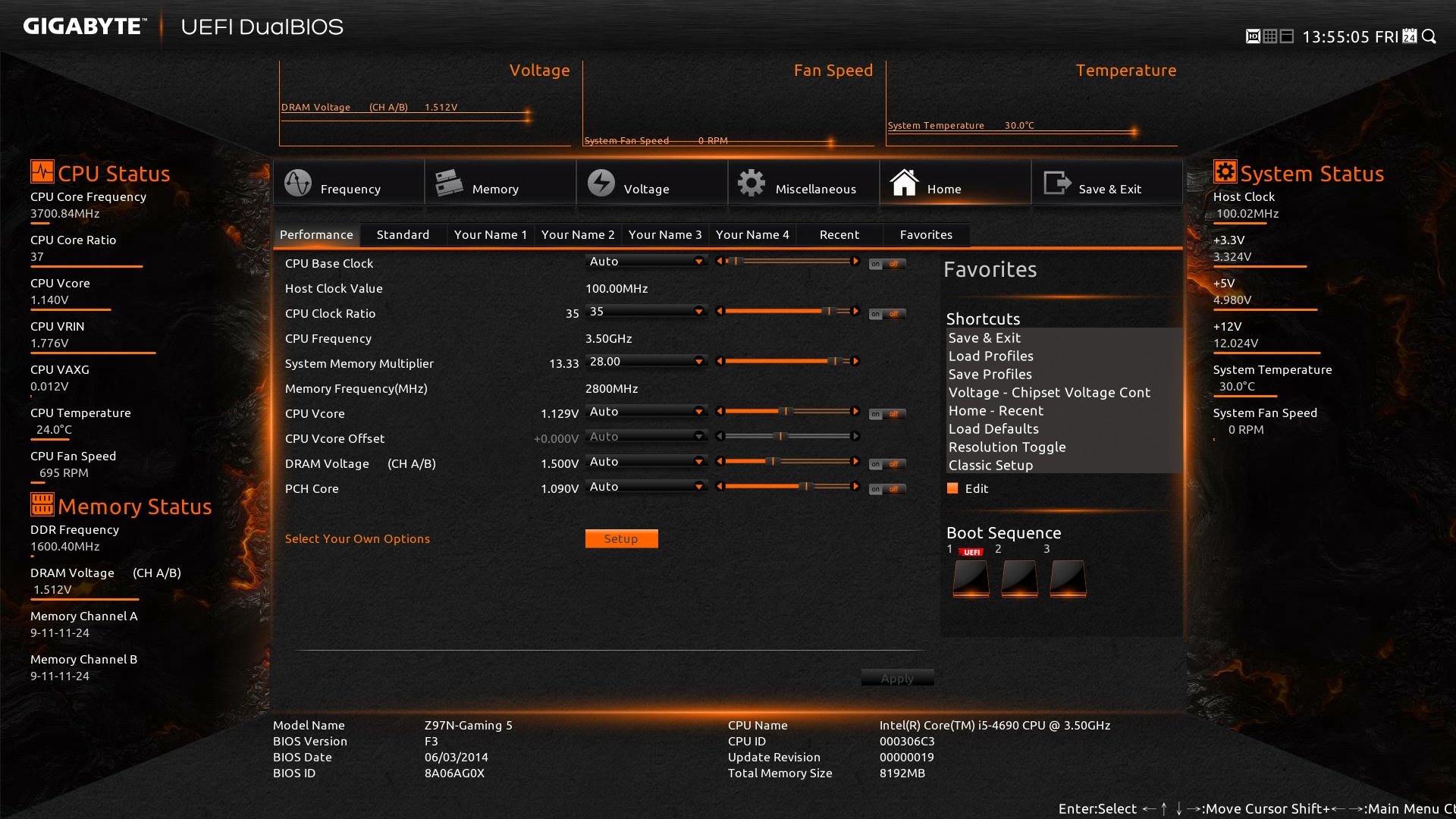Viewport: 1456px width, 819px height.
Task: Click the PCH Core slider handle
Action: (808, 486)
